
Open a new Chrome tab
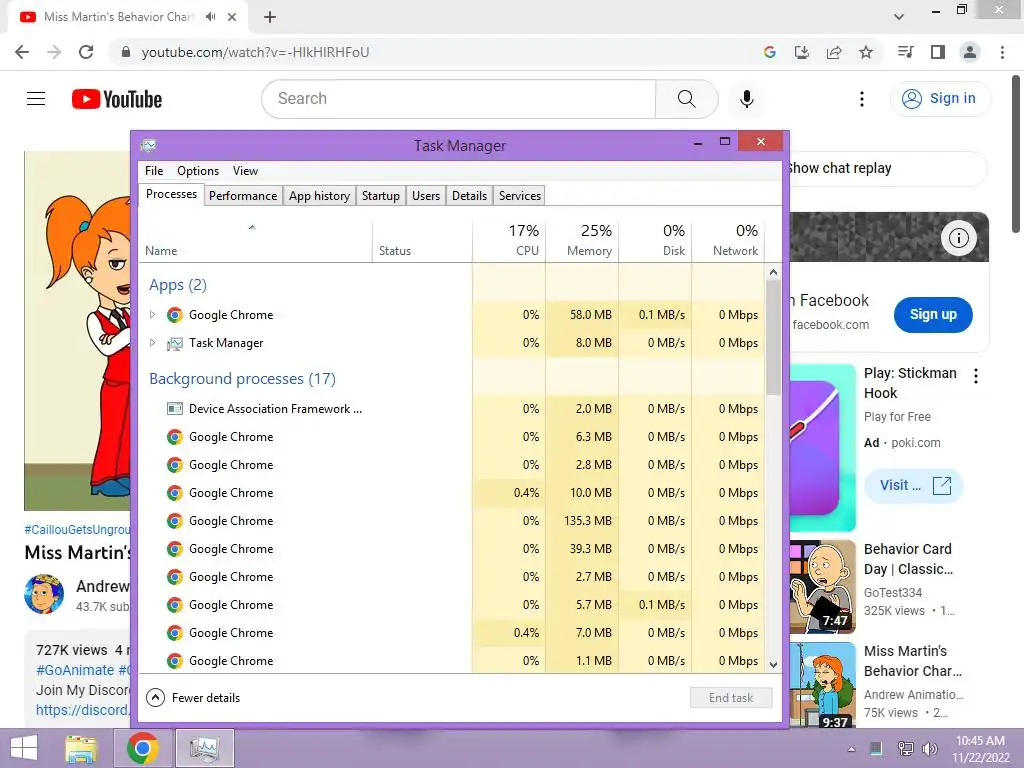point(270,17)
